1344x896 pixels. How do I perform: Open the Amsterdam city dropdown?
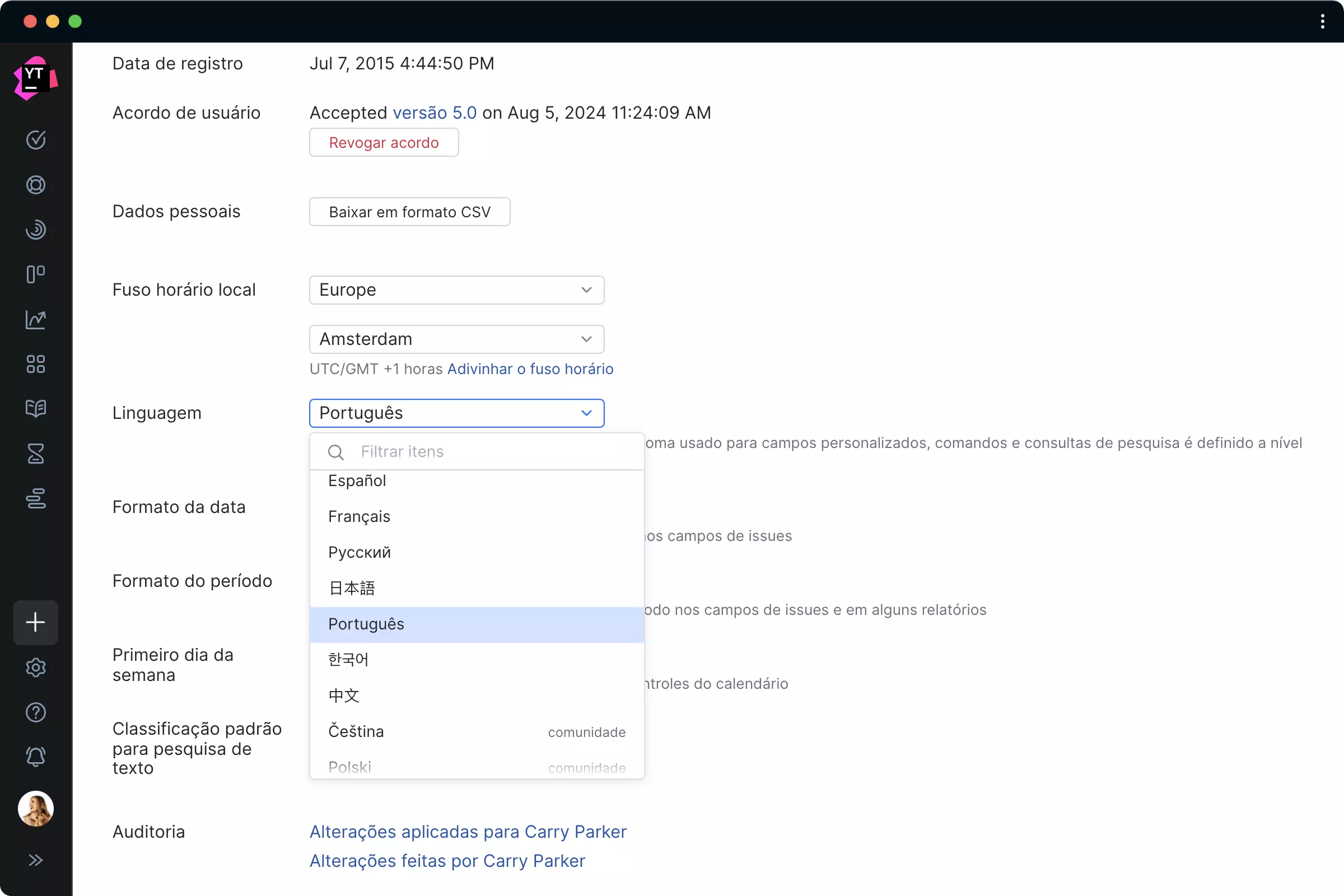[456, 339]
